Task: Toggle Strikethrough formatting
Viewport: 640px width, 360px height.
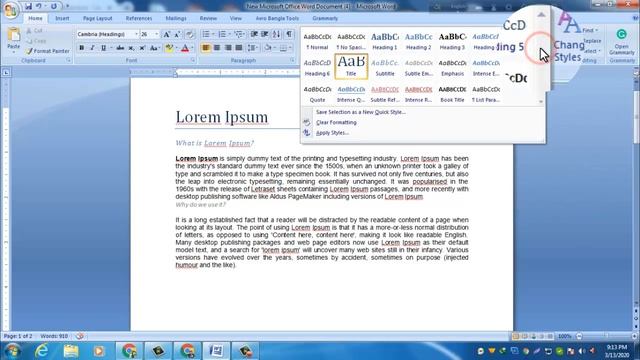Action: click(120, 48)
